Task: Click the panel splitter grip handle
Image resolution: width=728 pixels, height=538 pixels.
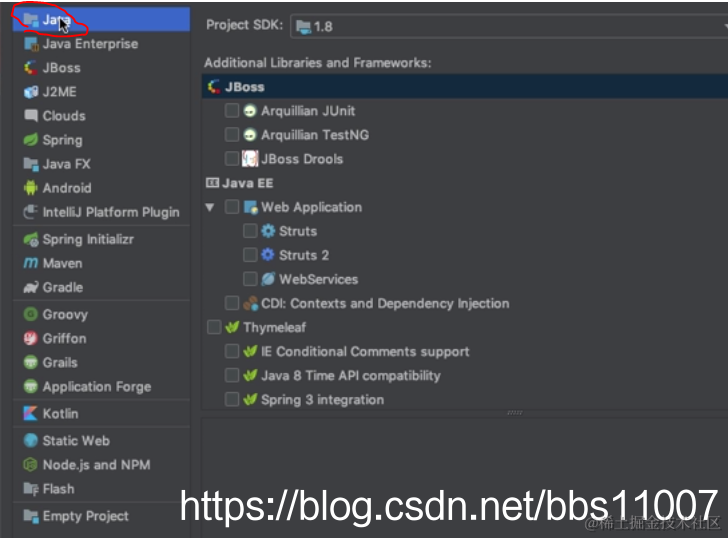Action: [514, 413]
